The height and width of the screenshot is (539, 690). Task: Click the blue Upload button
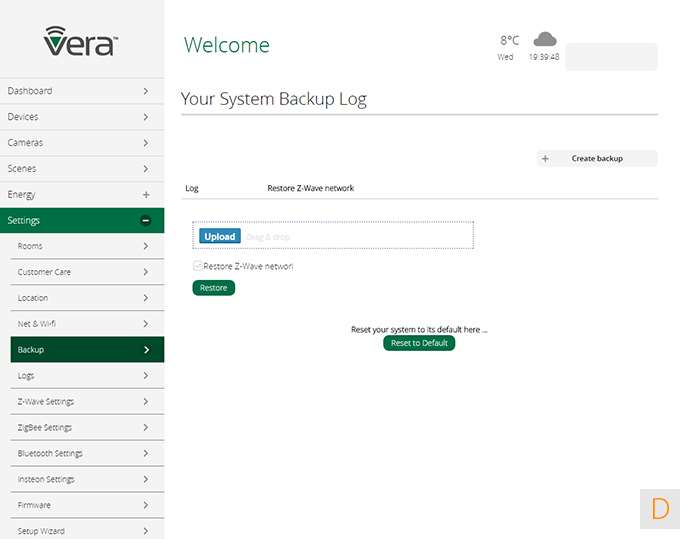click(219, 236)
